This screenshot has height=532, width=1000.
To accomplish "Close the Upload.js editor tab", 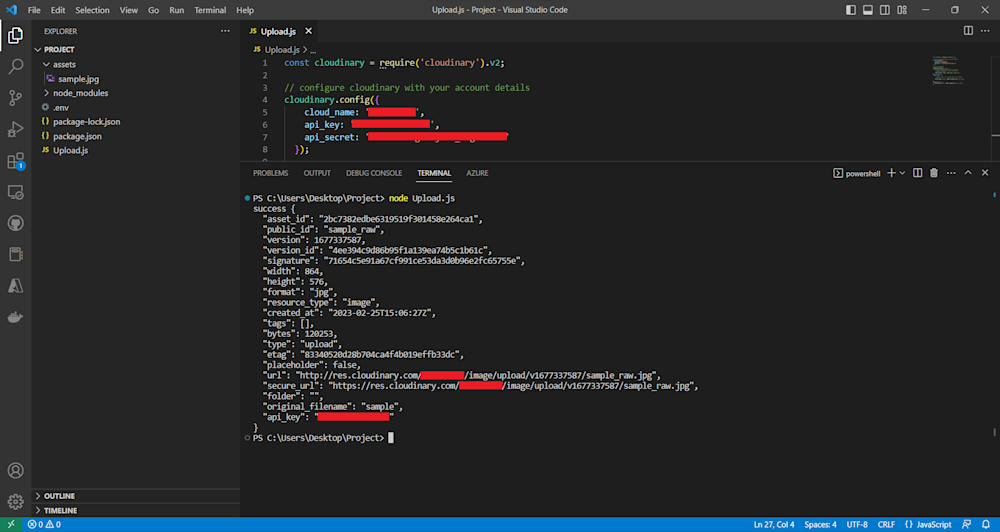I will point(309,31).
